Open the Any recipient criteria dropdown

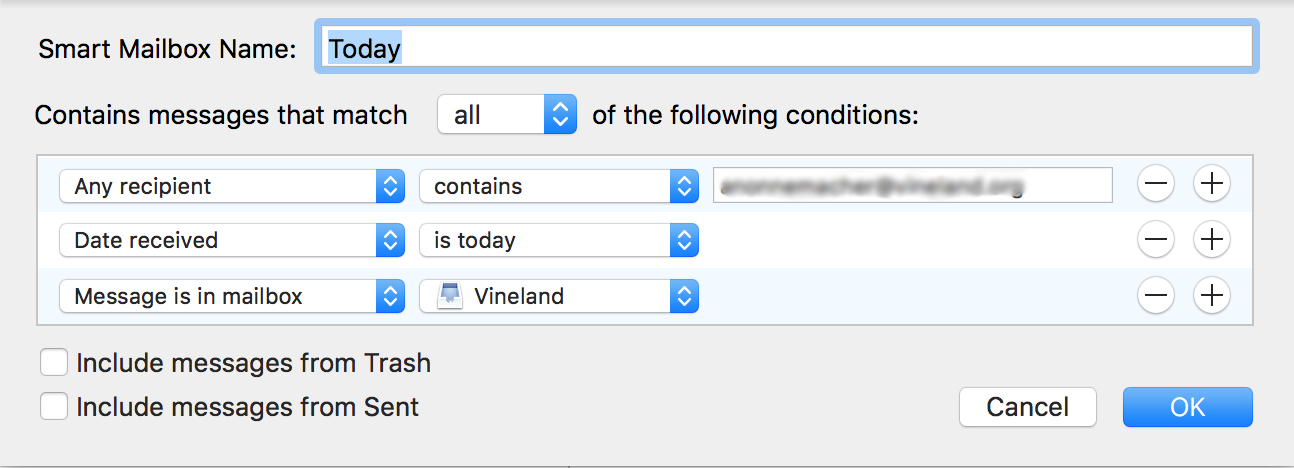pos(230,186)
